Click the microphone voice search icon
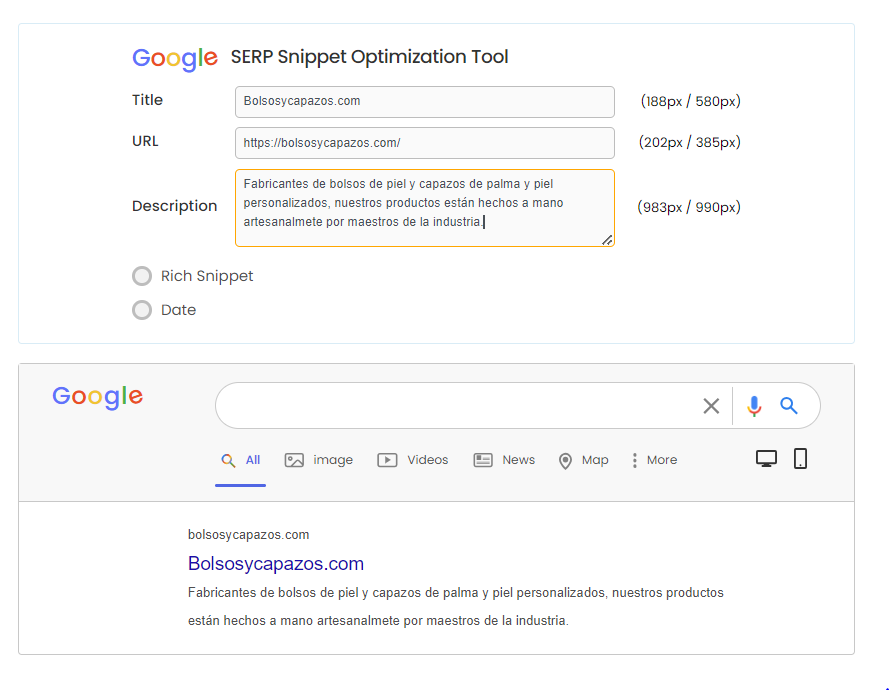This screenshot has height=690, width=889. (754, 406)
